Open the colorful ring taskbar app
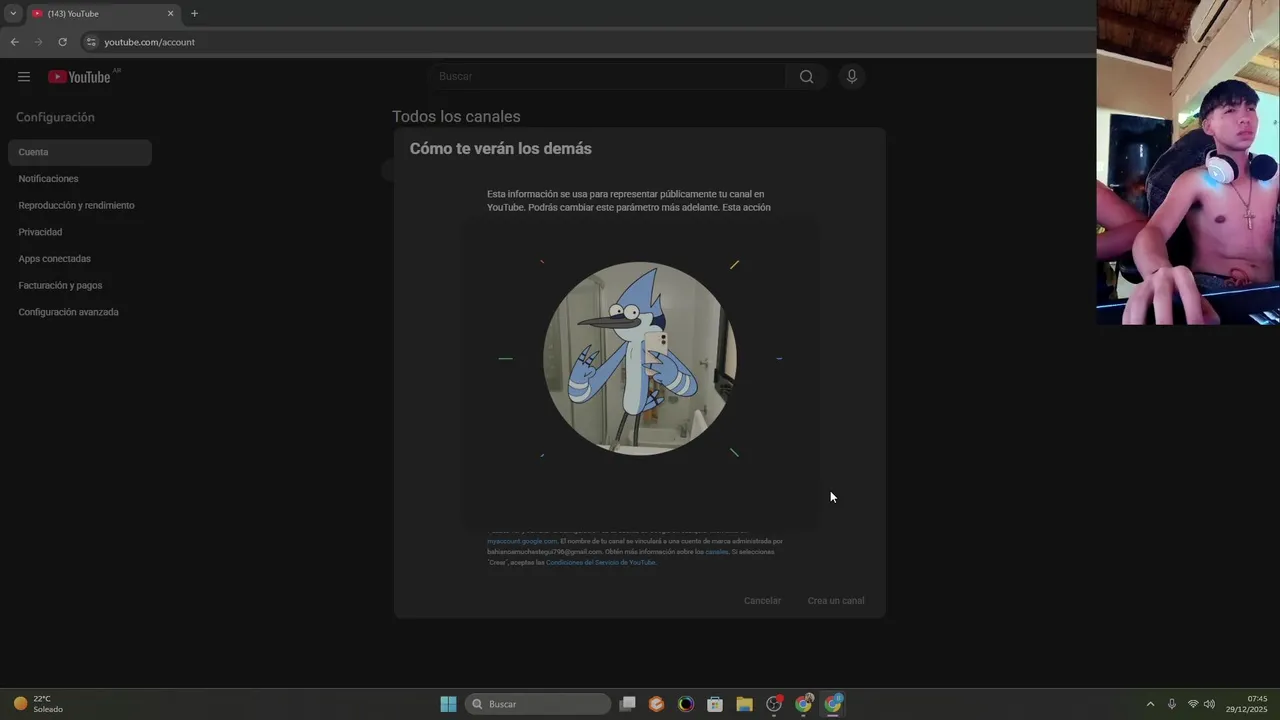 coord(686,704)
